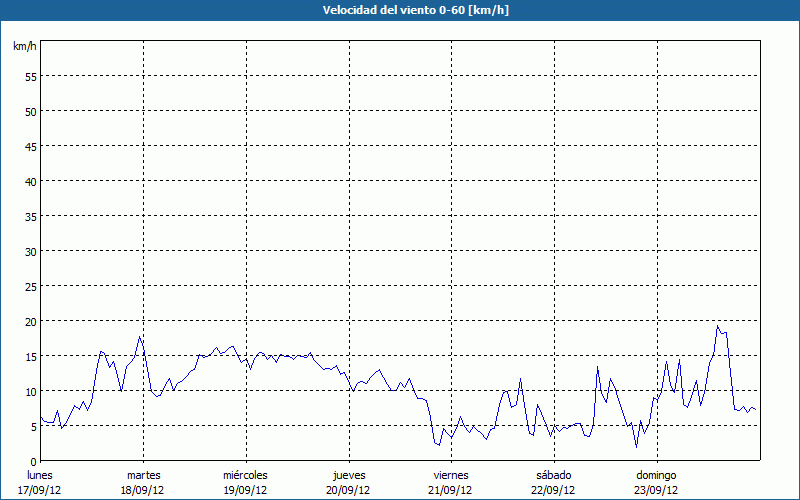The width and height of the screenshot is (800, 500).
Task: Click the 'viernes' day label
Action: [x=450, y=475]
